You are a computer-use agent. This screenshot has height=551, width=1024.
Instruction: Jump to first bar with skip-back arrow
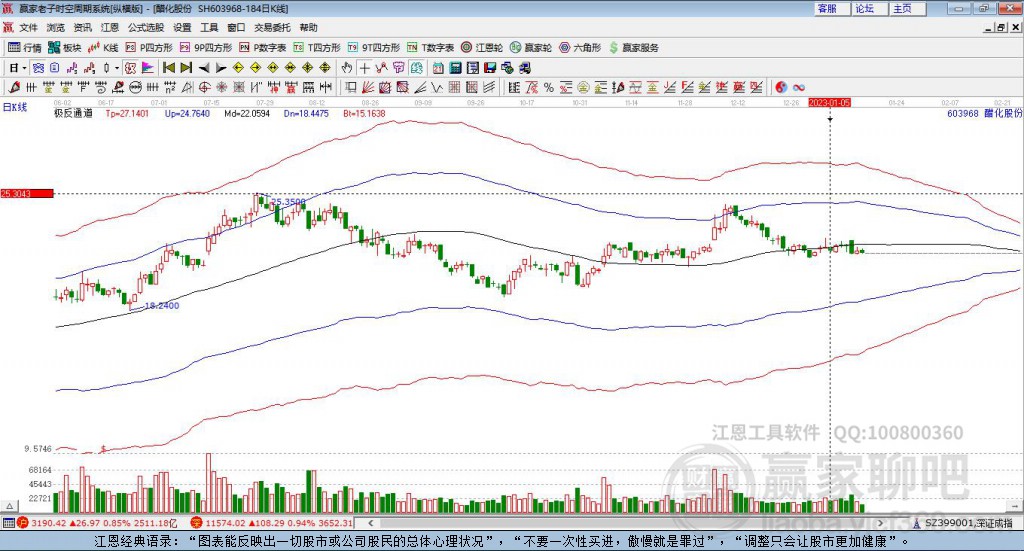pyautogui.click(x=168, y=68)
